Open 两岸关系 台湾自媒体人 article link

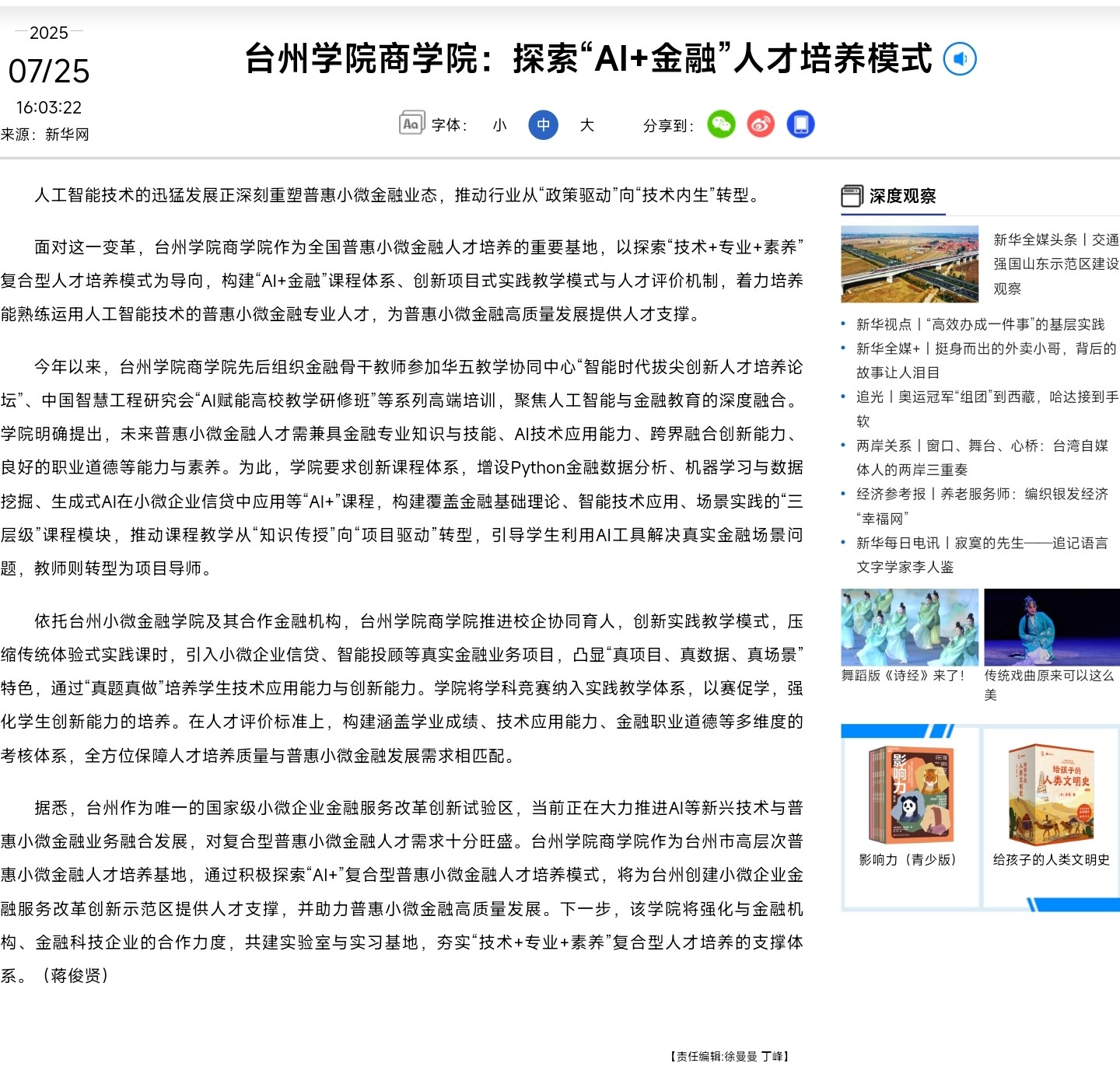(982, 446)
